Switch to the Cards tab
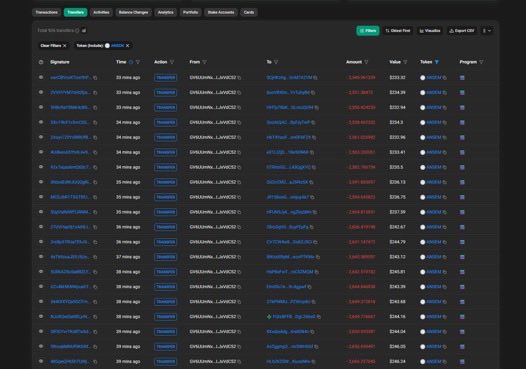This screenshot has width=526, height=369. tap(249, 12)
